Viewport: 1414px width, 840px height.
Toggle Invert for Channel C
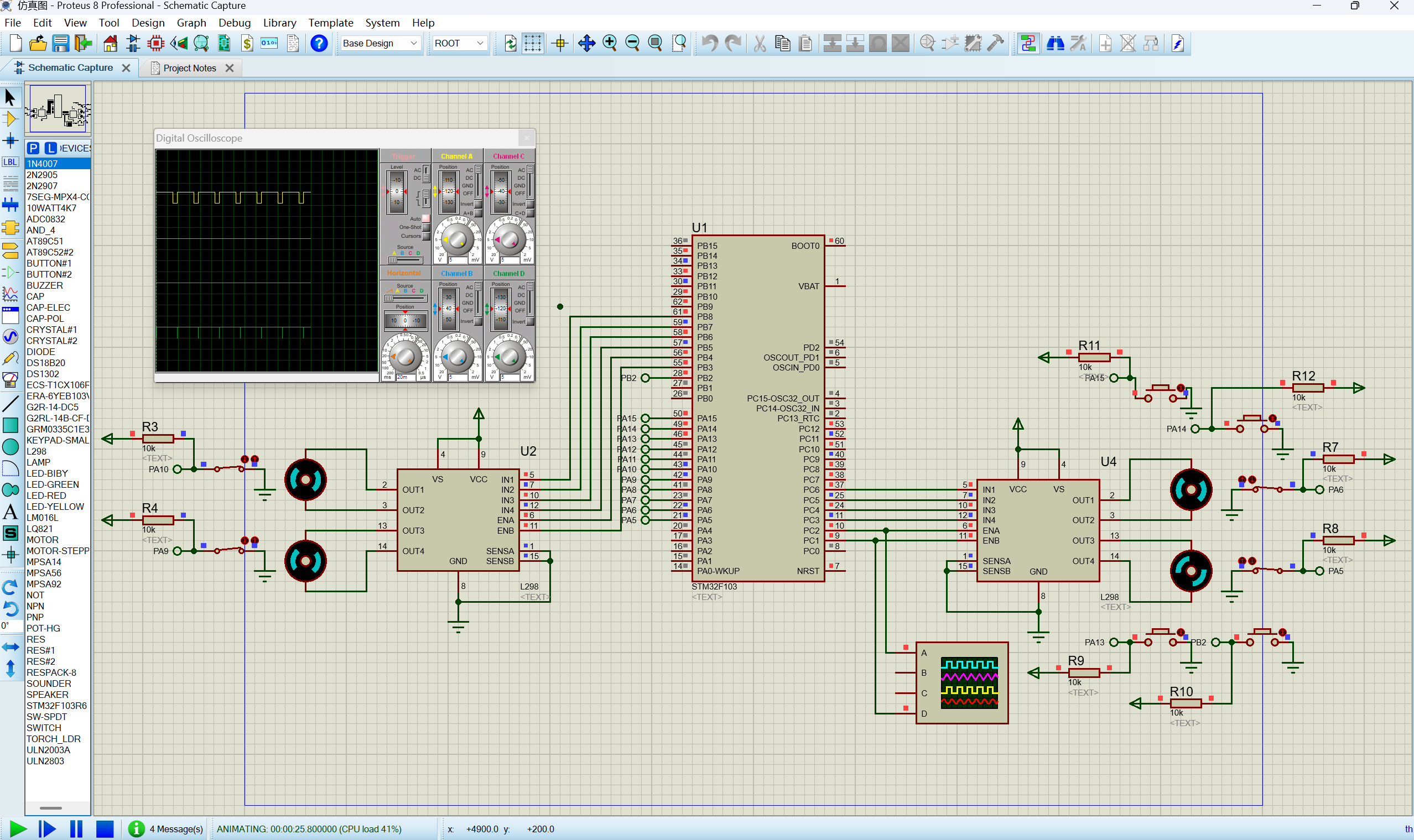click(x=531, y=205)
